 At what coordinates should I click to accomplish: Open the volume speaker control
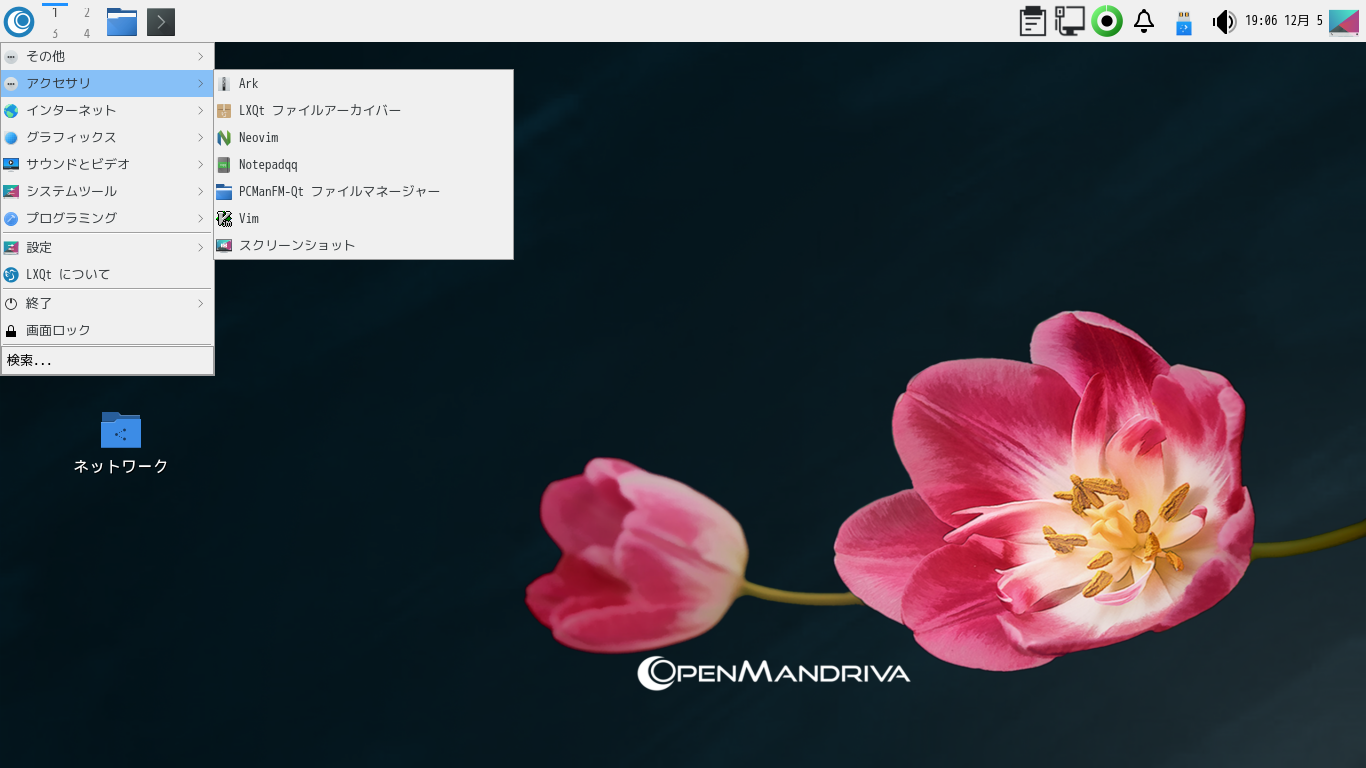pos(1223,21)
